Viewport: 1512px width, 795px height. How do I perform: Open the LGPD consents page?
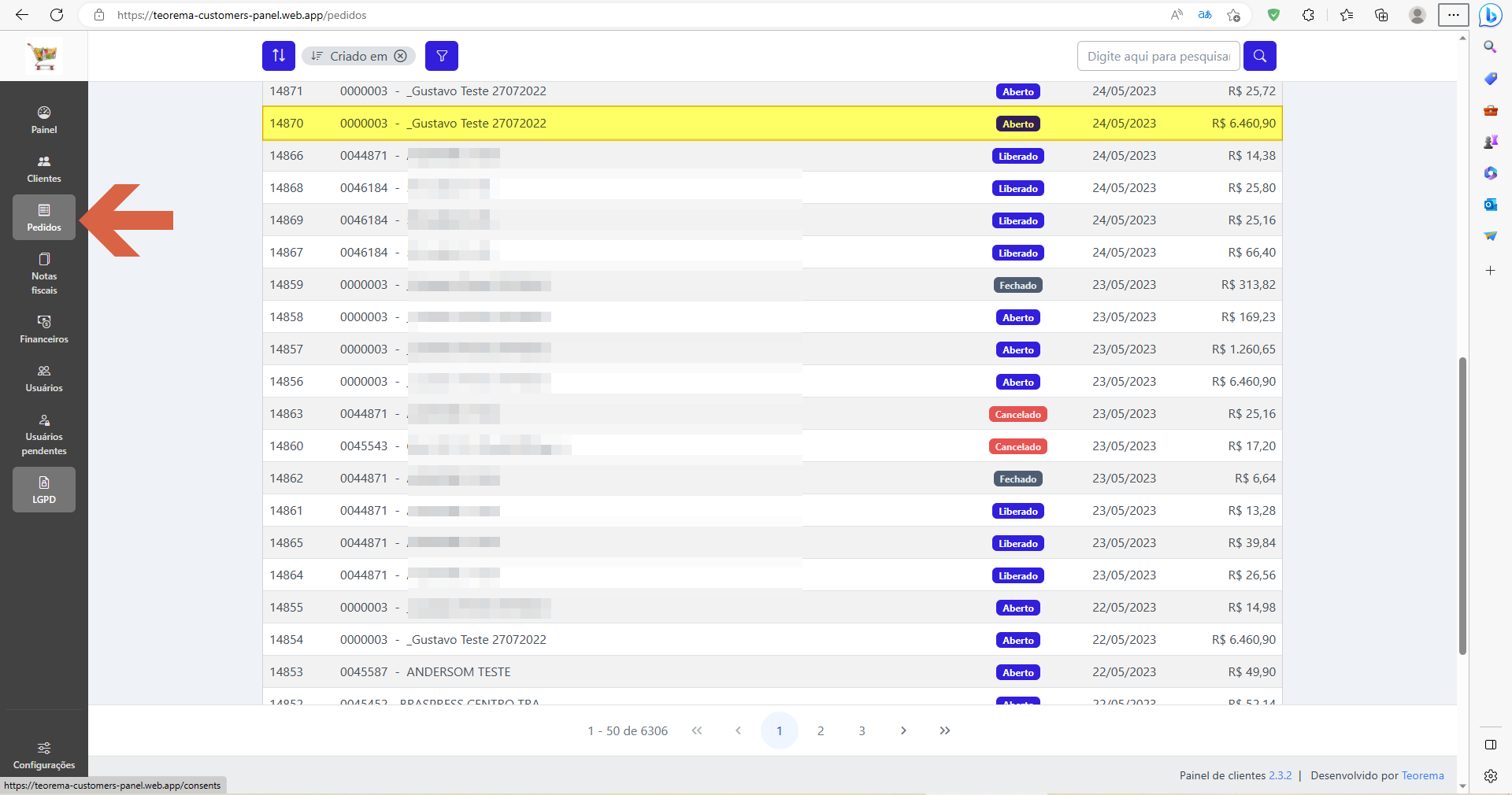click(44, 490)
